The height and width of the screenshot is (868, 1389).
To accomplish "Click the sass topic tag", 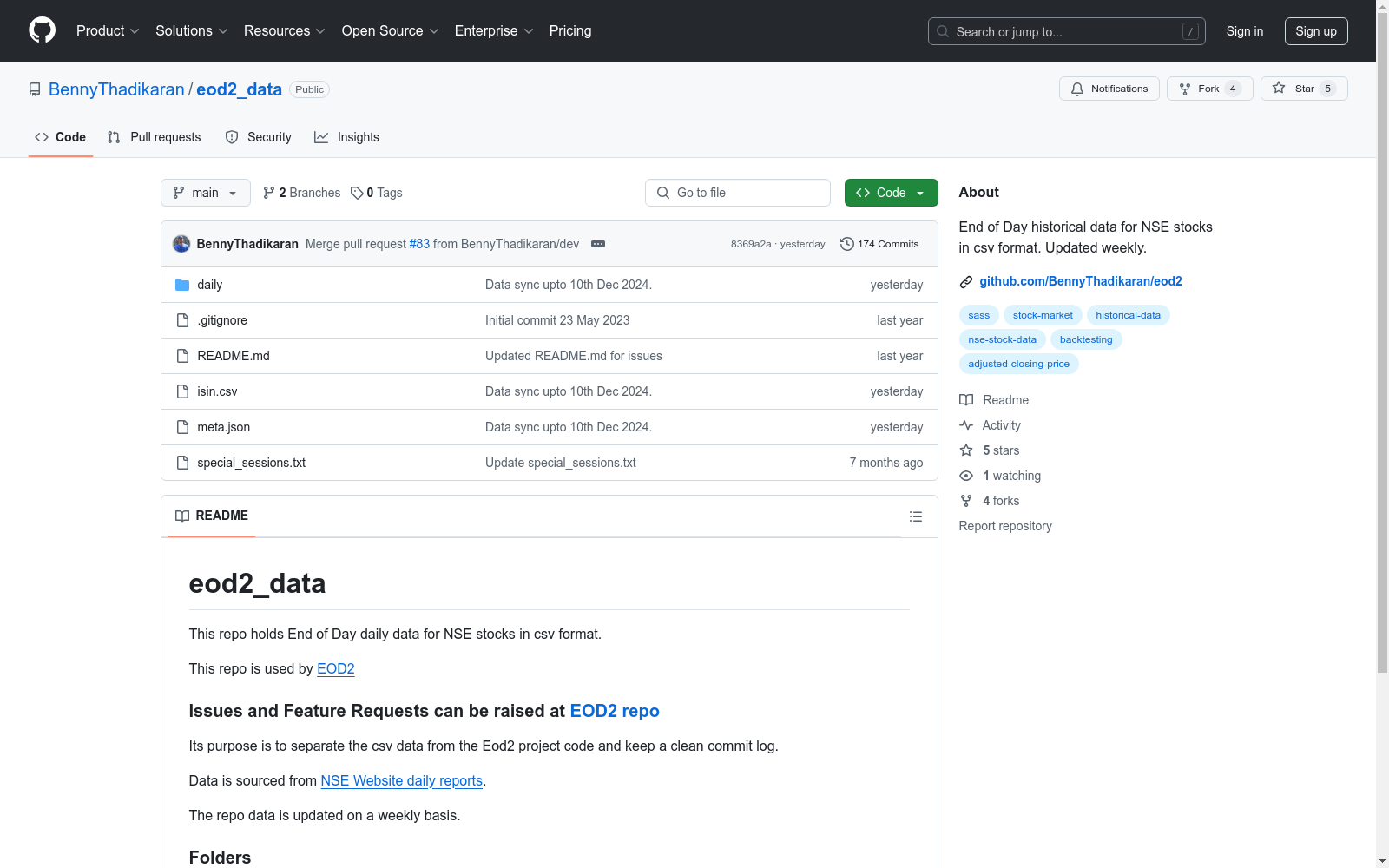I will click(x=979, y=315).
